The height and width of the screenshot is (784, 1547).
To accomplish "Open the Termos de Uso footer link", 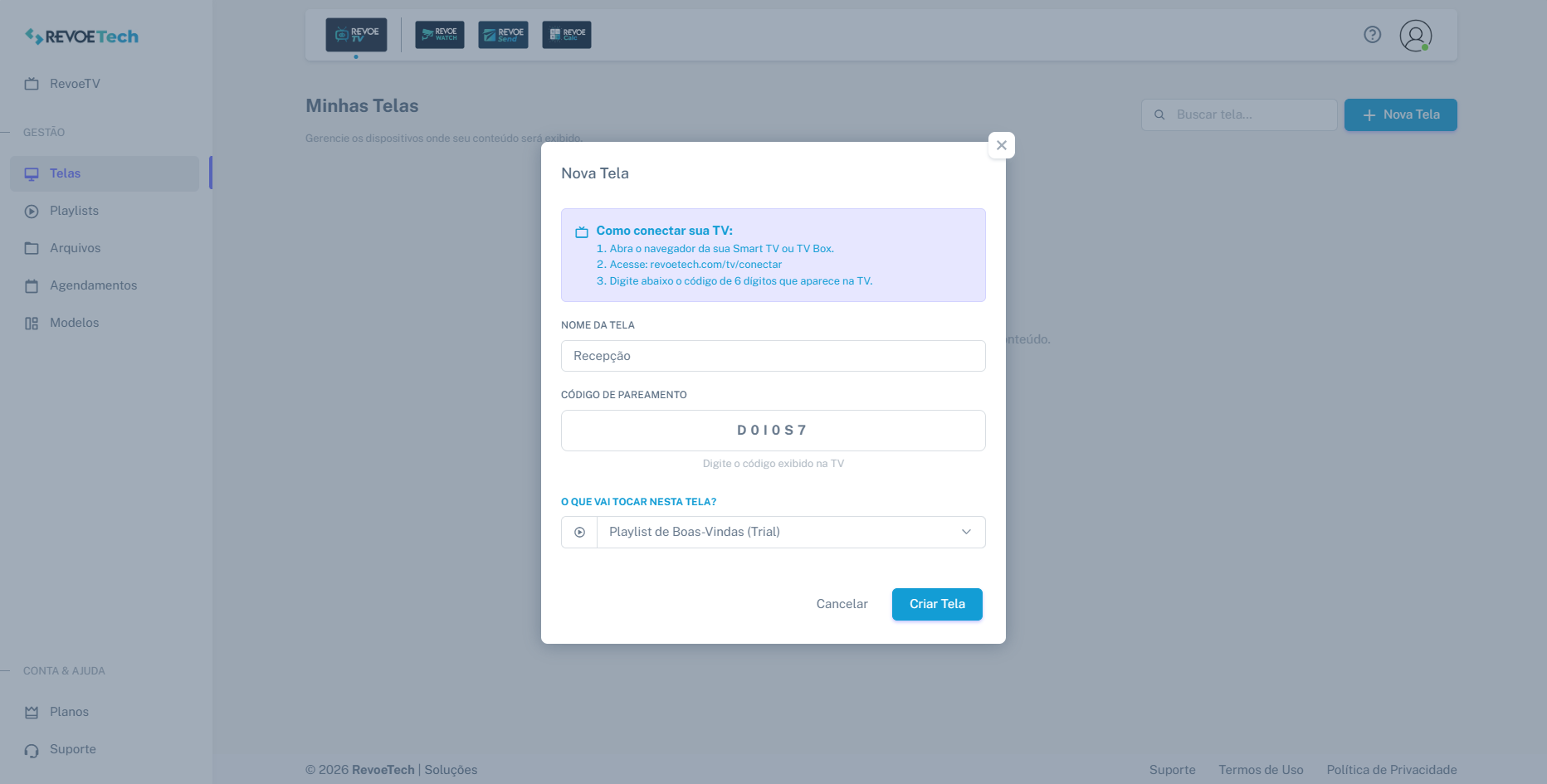I will 1261,770.
